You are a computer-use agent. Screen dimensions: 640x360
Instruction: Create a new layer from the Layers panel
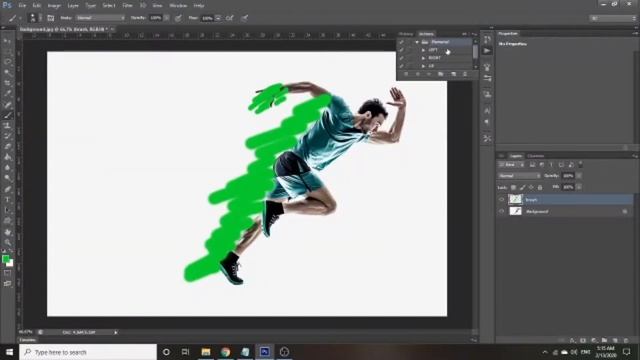point(615,340)
